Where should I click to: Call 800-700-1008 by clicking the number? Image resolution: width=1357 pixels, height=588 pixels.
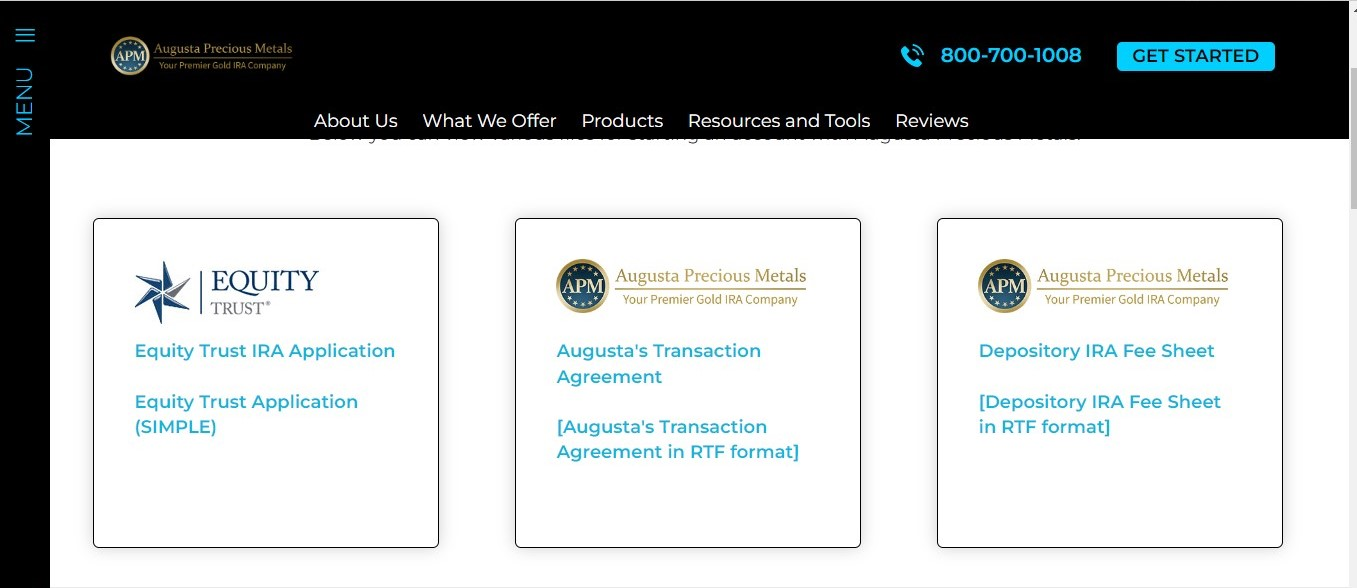[1010, 55]
